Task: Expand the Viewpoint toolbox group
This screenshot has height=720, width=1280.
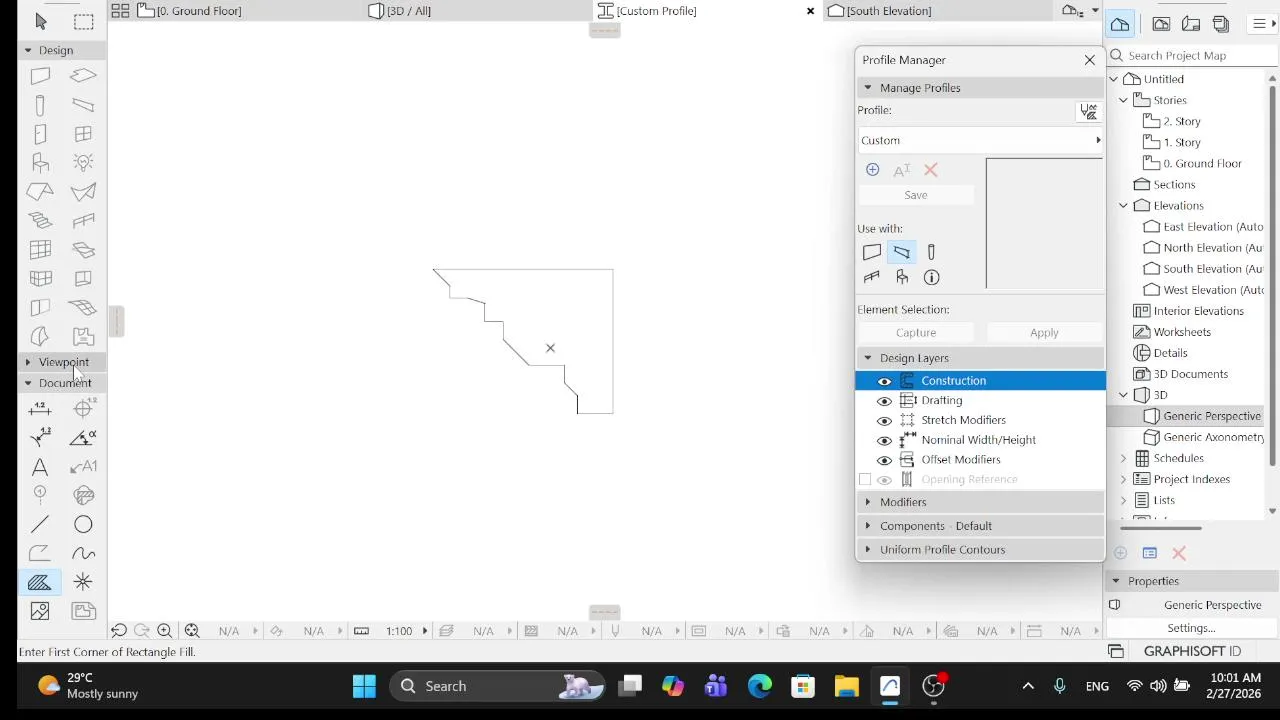Action: (63, 362)
